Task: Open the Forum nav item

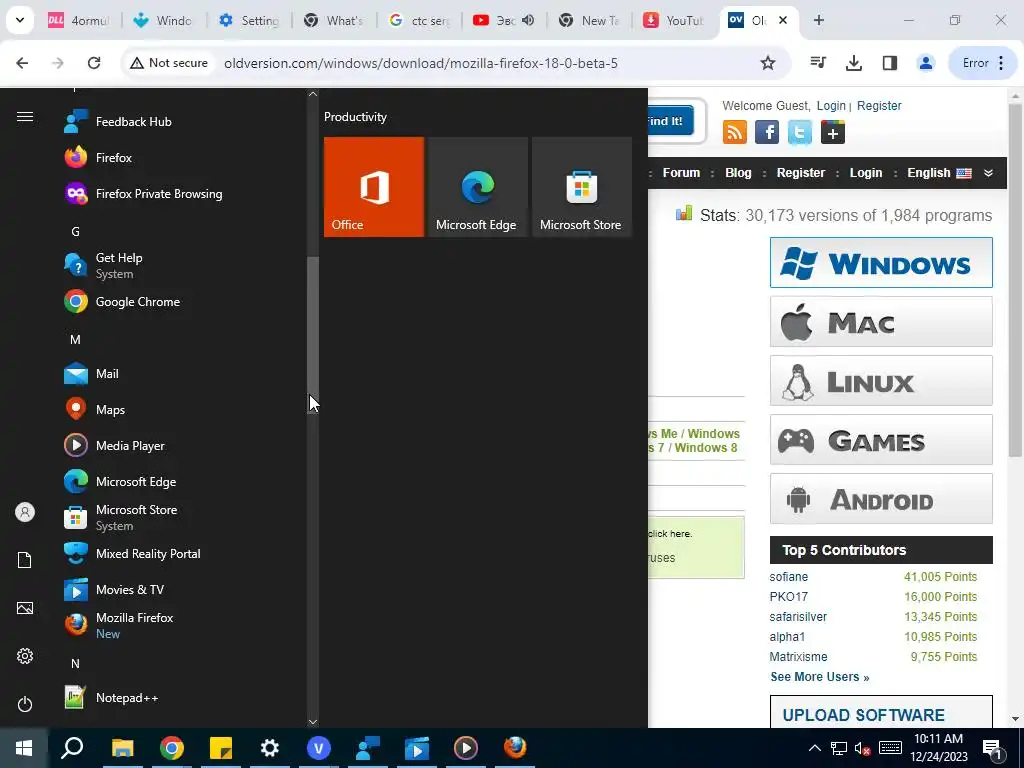Action: (x=681, y=172)
